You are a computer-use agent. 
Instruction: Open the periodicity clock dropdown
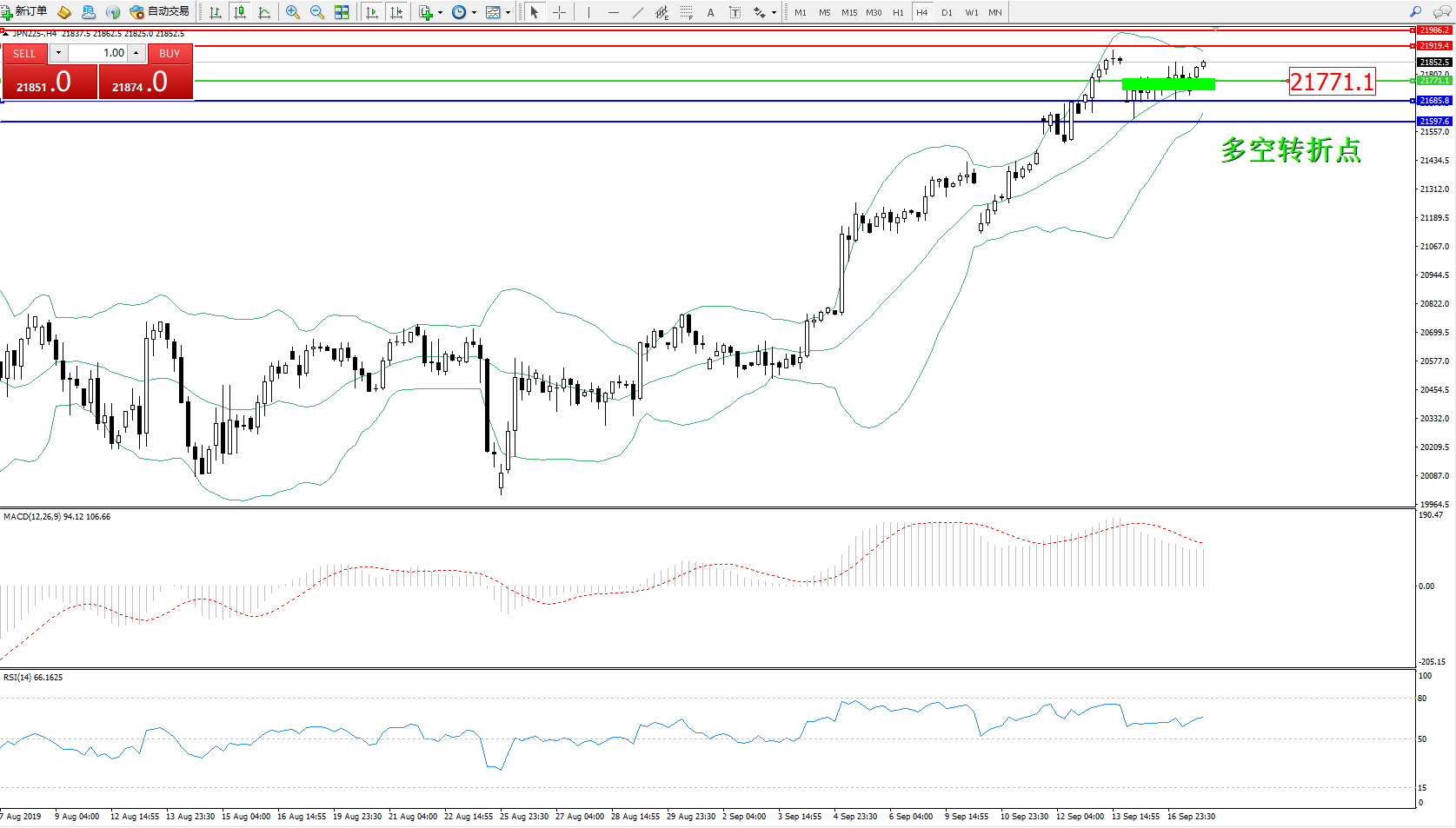pyautogui.click(x=463, y=12)
